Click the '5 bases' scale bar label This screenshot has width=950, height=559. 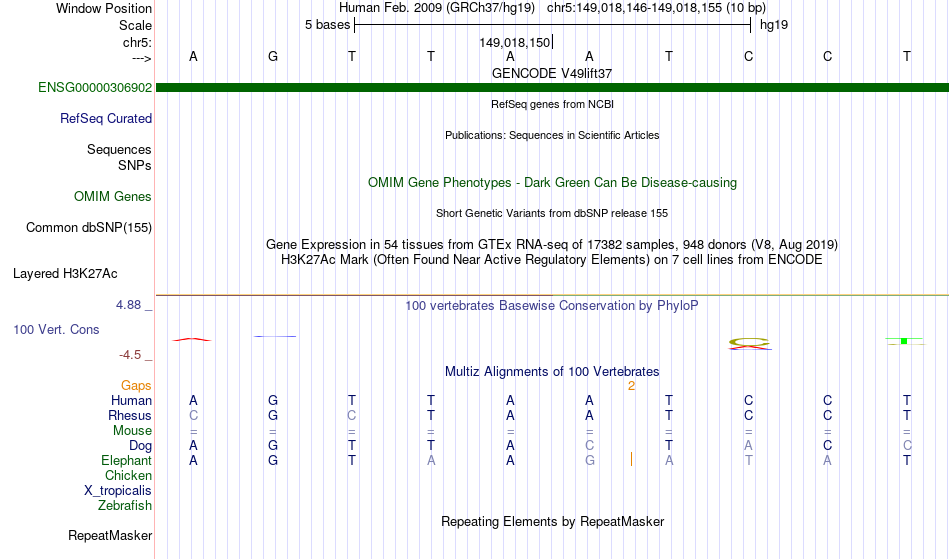coord(327,25)
